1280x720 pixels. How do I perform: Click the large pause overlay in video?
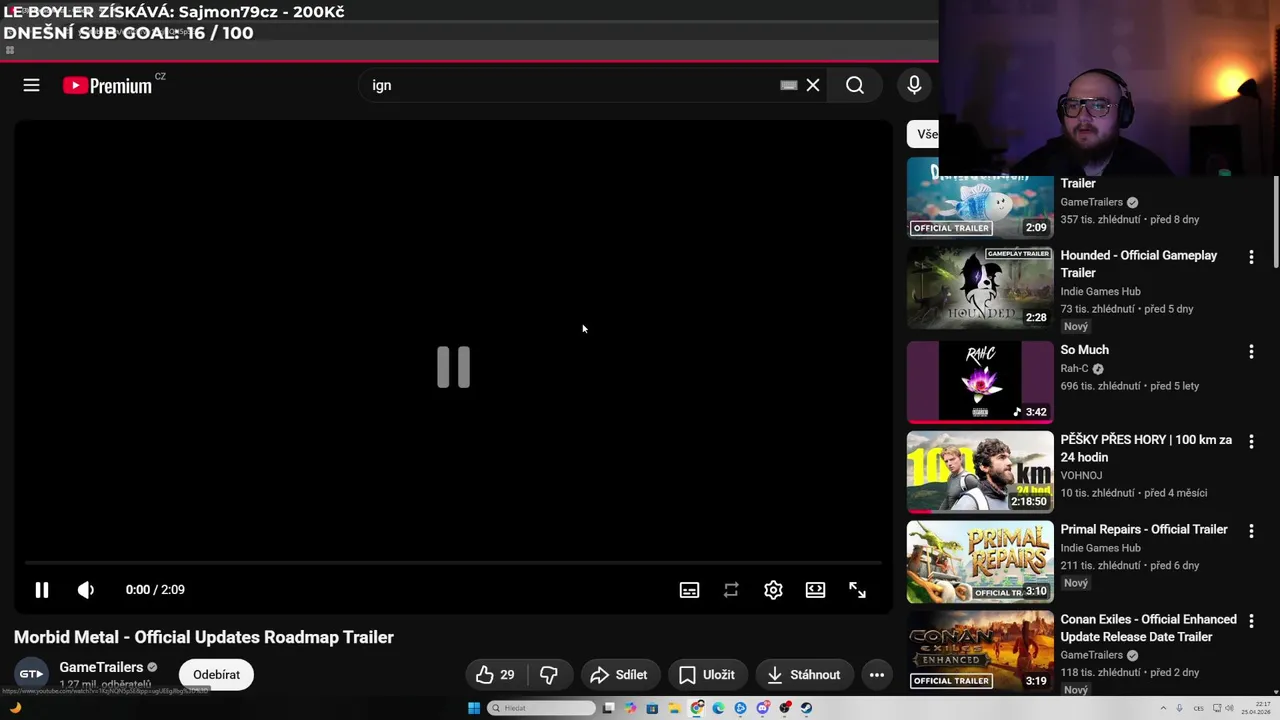click(453, 367)
